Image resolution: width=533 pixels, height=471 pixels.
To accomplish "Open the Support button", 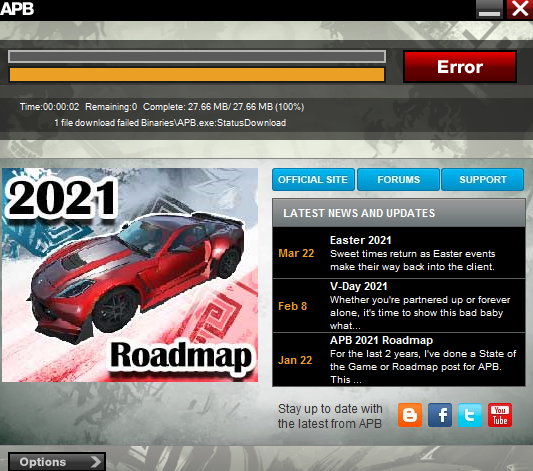I will click(483, 179).
